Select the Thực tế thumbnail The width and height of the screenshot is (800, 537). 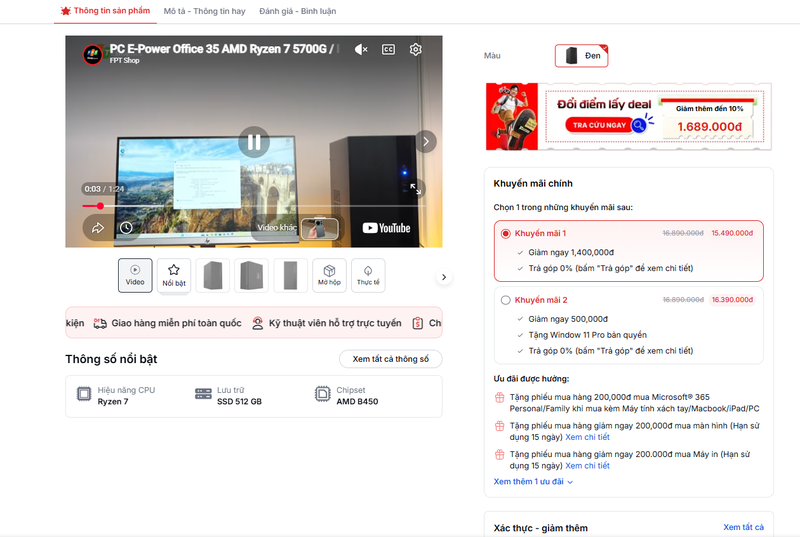[x=368, y=275]
